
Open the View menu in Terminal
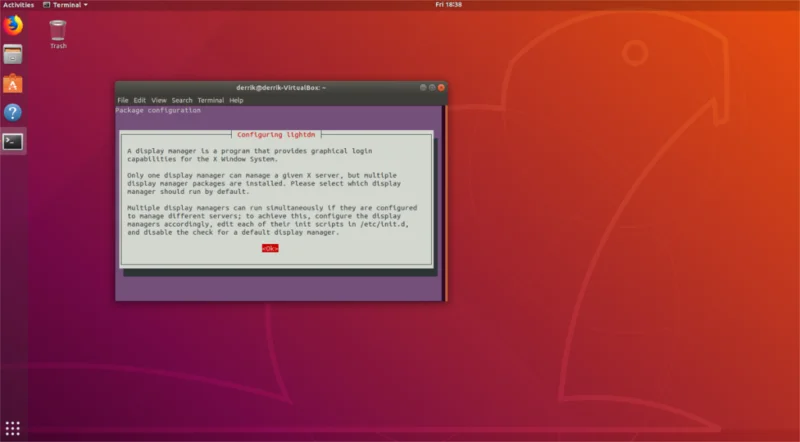[x=159, y=100]
